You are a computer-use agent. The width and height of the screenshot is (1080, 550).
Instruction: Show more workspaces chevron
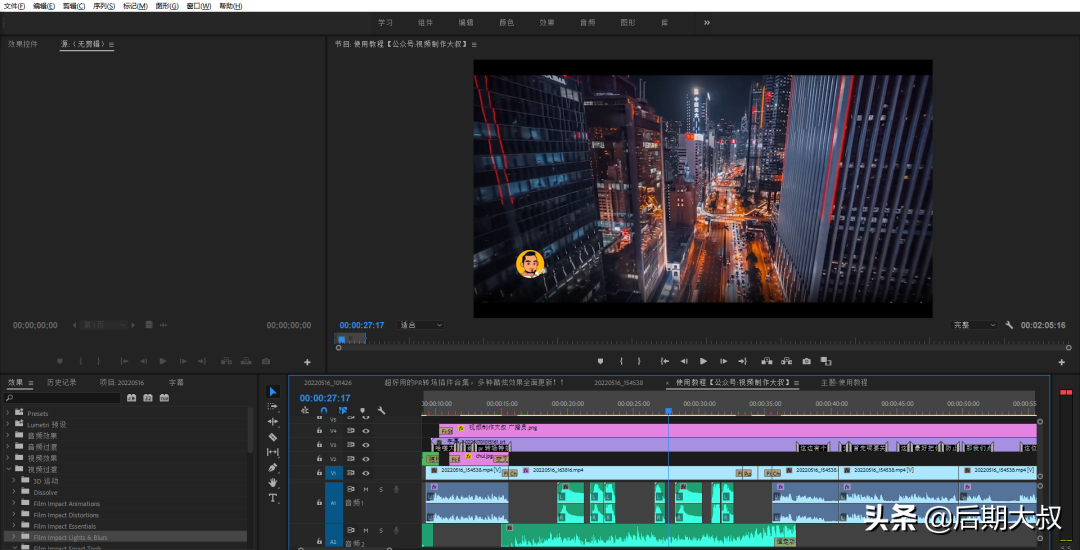(707, 23)
